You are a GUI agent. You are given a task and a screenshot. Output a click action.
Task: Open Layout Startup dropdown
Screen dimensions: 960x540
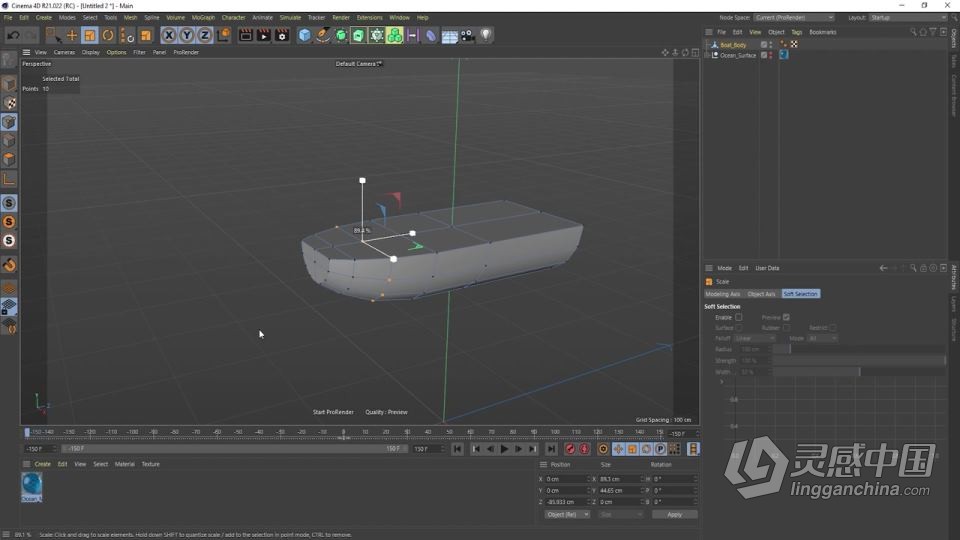click(x=908, y=18)
